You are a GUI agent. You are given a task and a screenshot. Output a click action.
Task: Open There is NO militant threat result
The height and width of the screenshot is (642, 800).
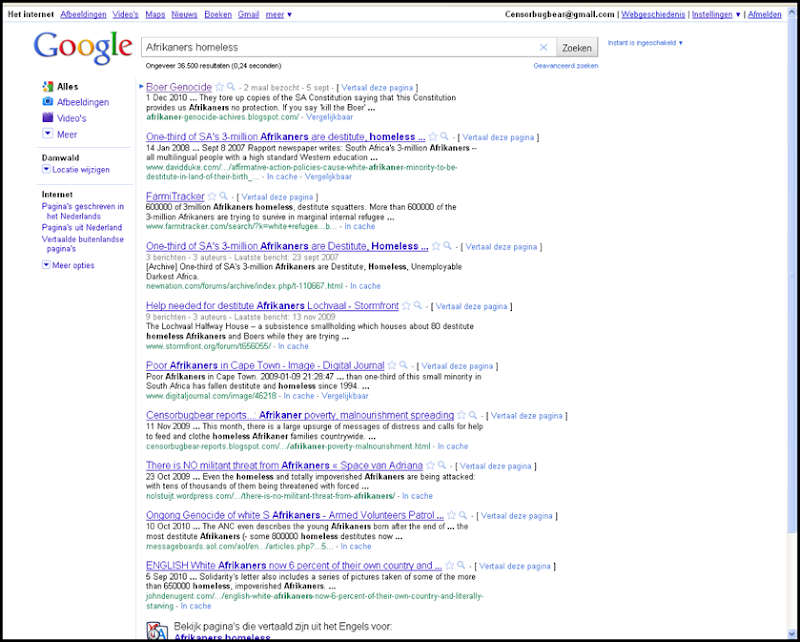tap(284, 465)
